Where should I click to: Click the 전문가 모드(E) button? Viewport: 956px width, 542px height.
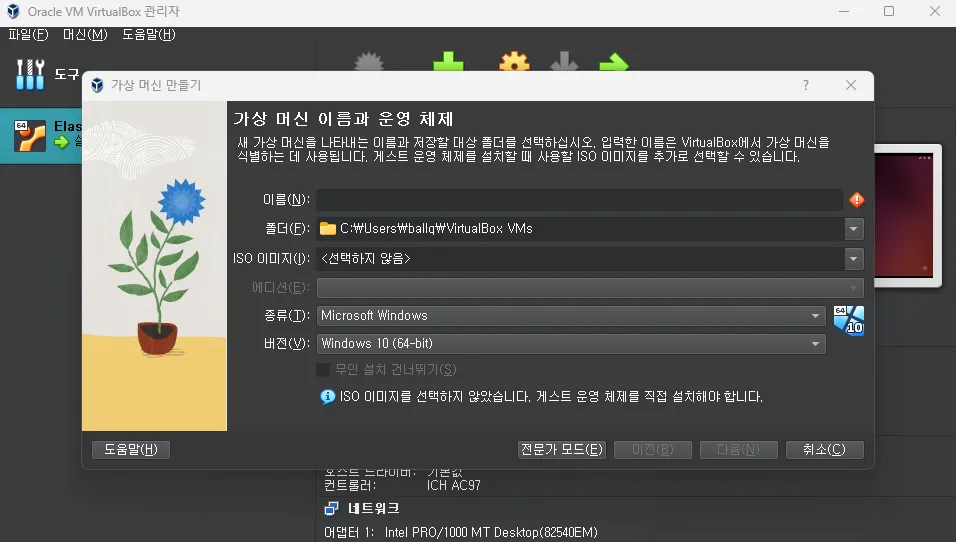[x=562, y=449]
